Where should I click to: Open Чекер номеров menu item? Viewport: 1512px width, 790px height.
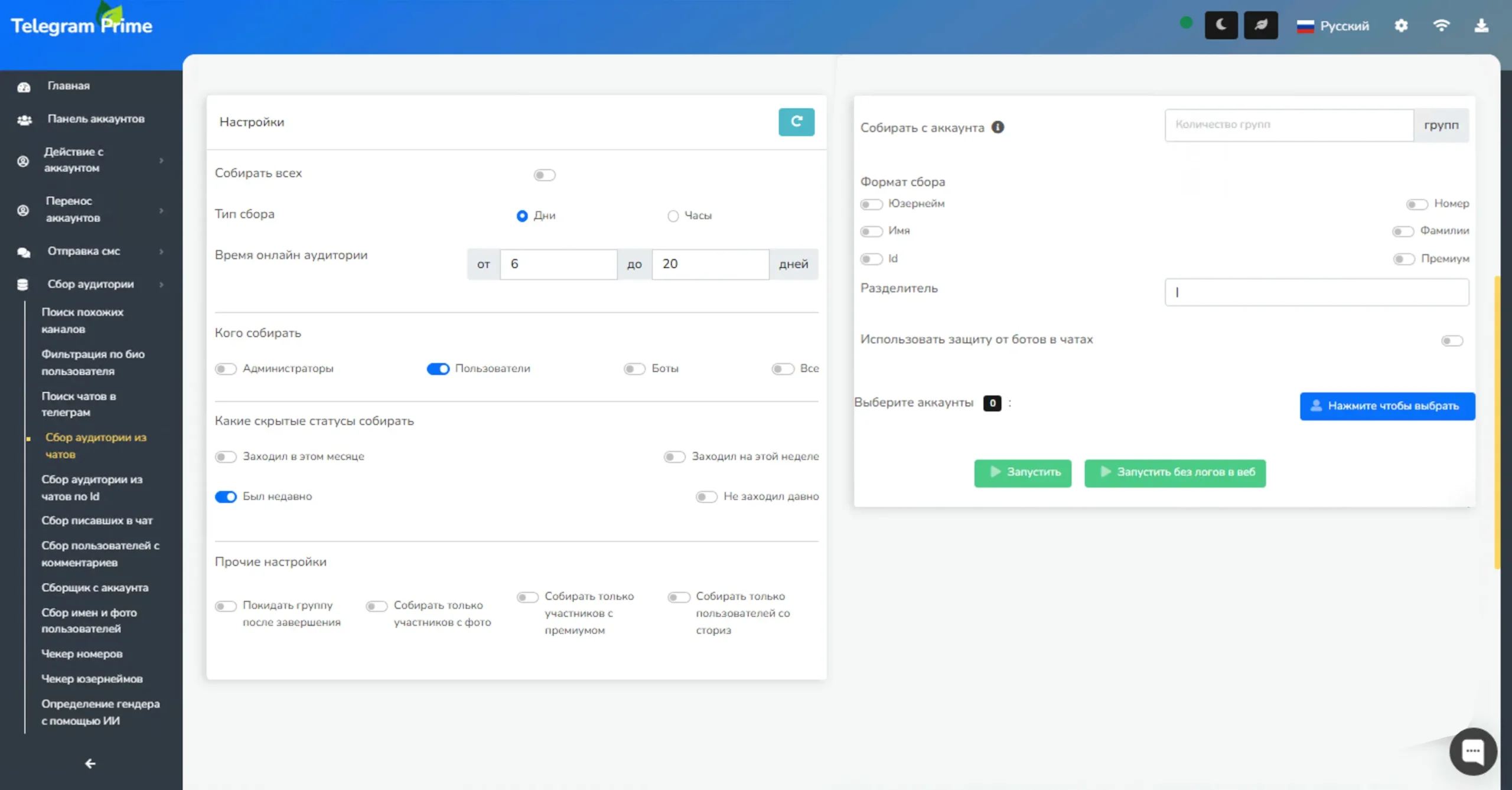82,654
